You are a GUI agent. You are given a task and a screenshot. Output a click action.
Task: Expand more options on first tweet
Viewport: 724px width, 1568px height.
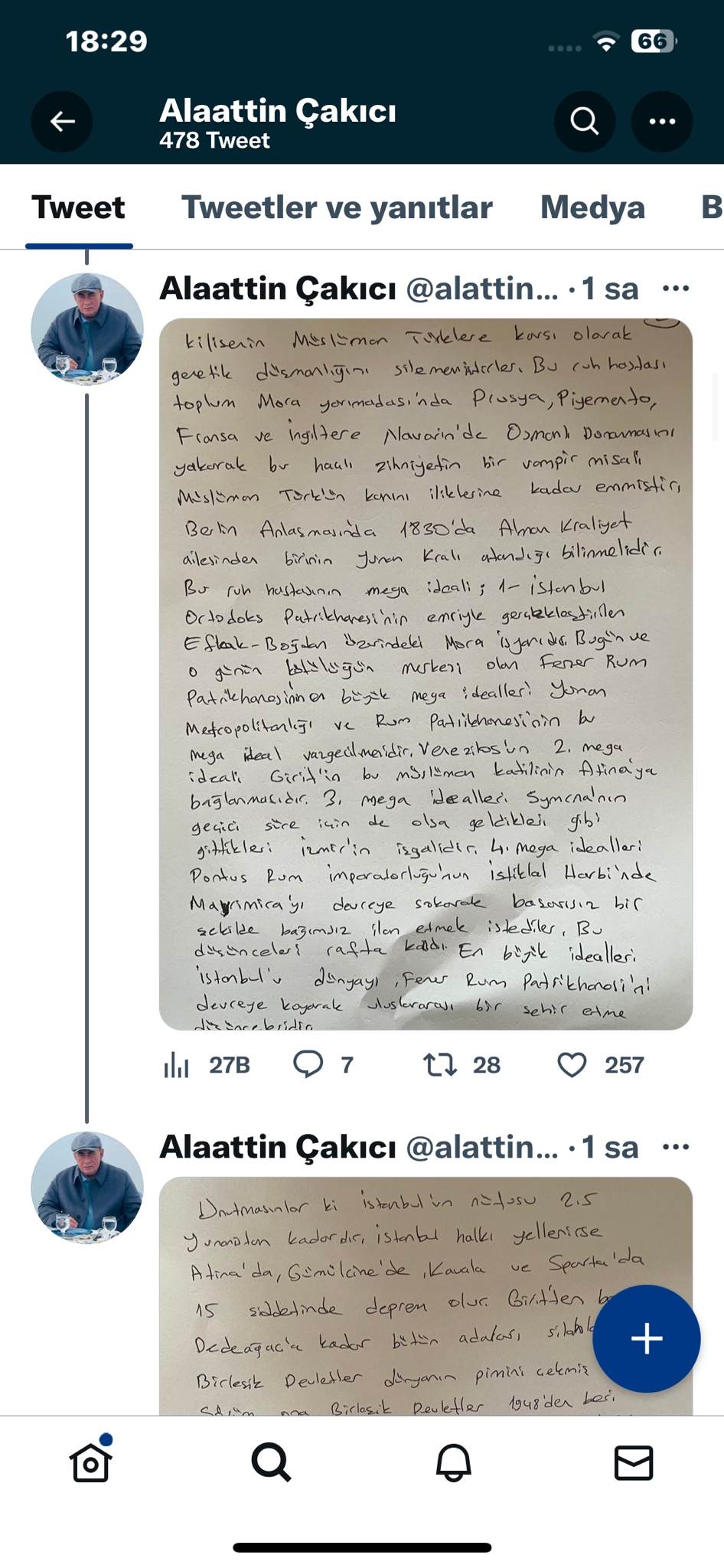[x=675, y=289]
